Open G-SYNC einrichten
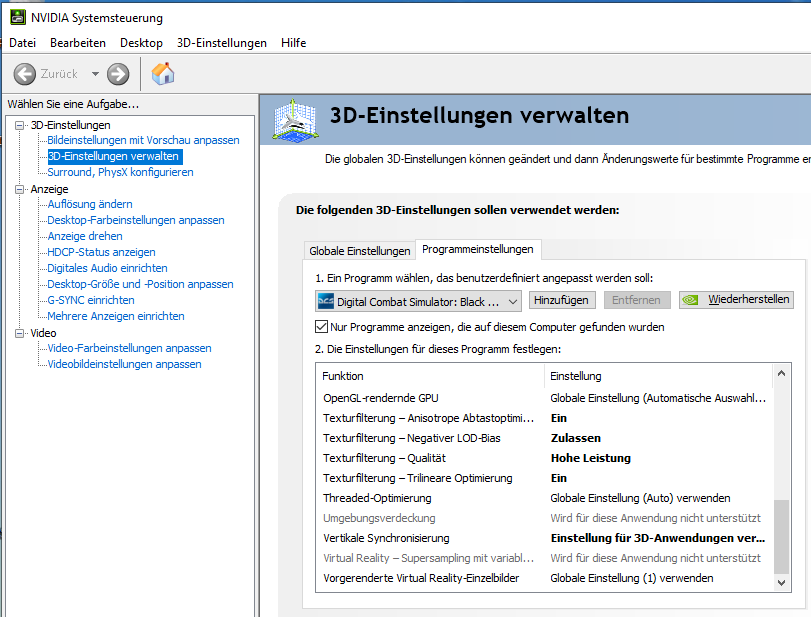Image resolution: width=811 pixels, height=617 pixels. tap(91, 300)
